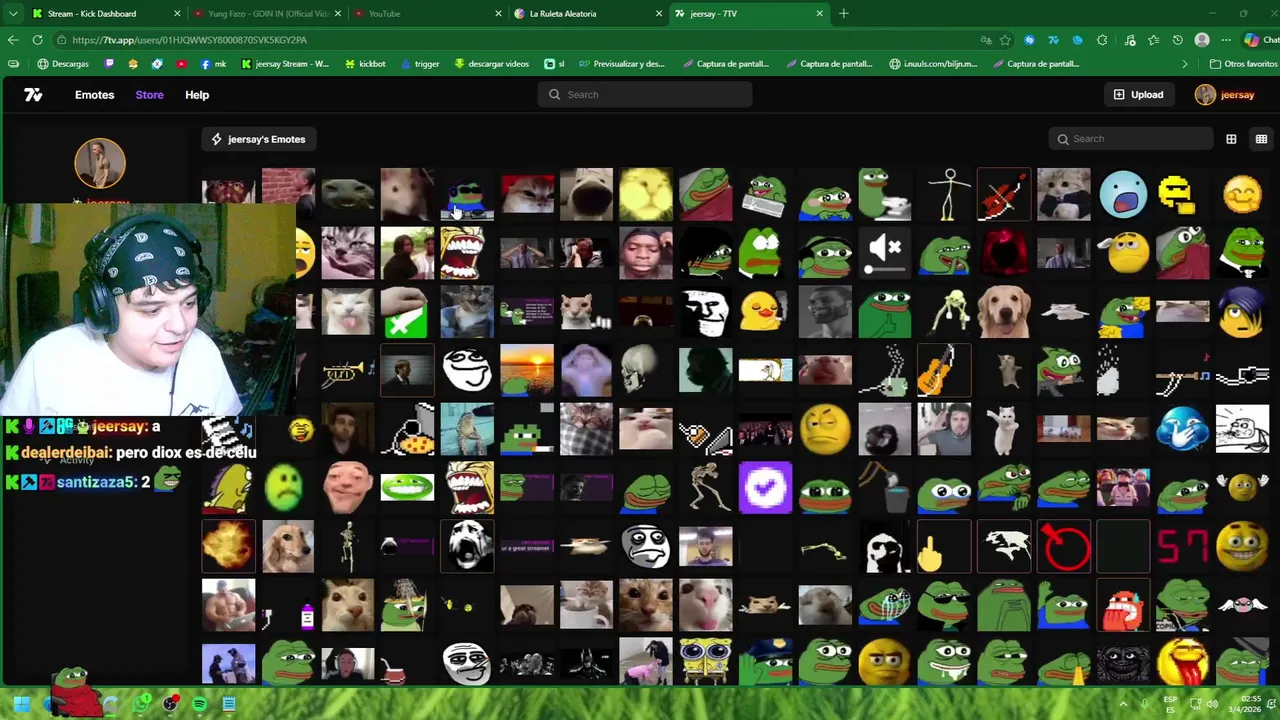This screenshot has height=720, width=1280.
Task: Open the trigger bookmark
Action: pyautogui.click(x=420, y=64)
